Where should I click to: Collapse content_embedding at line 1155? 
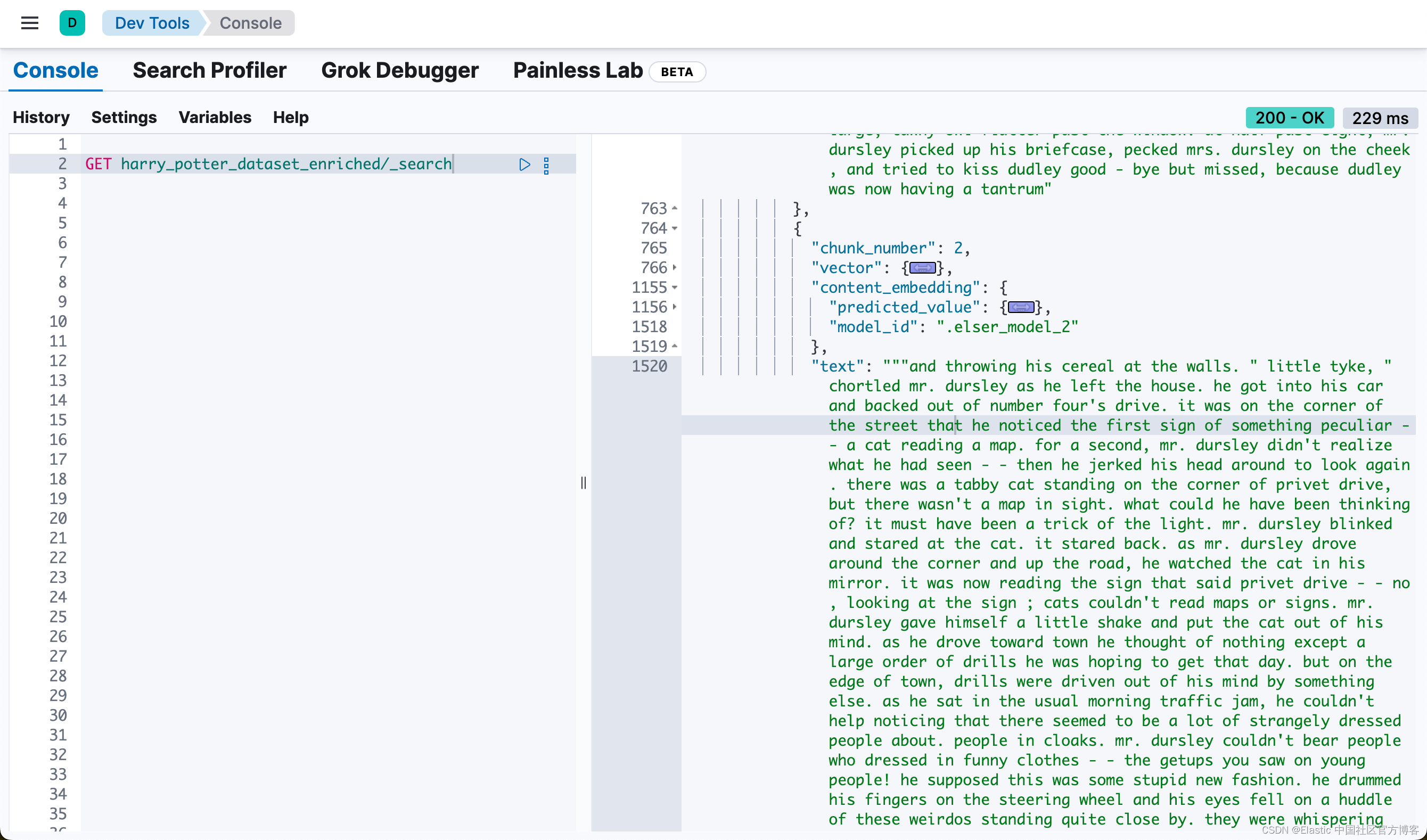pos(675,287)
